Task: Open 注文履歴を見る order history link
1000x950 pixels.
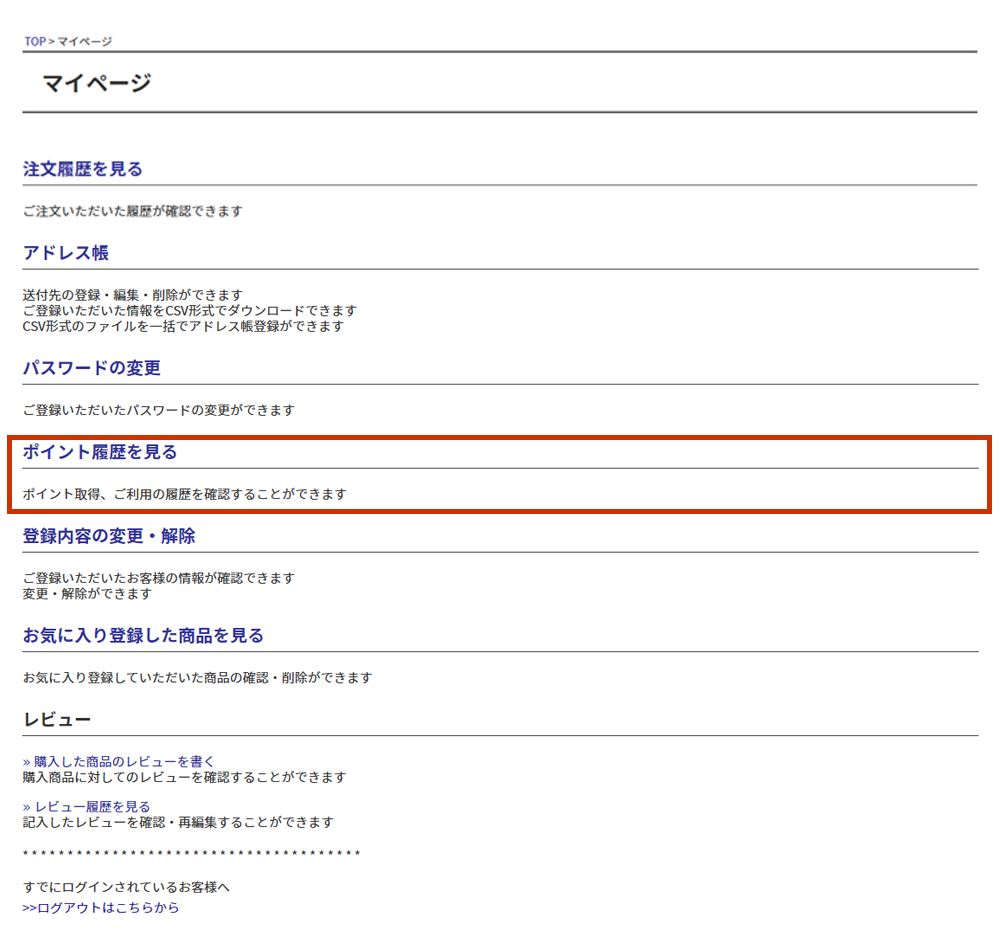Action: pos(83,169)
